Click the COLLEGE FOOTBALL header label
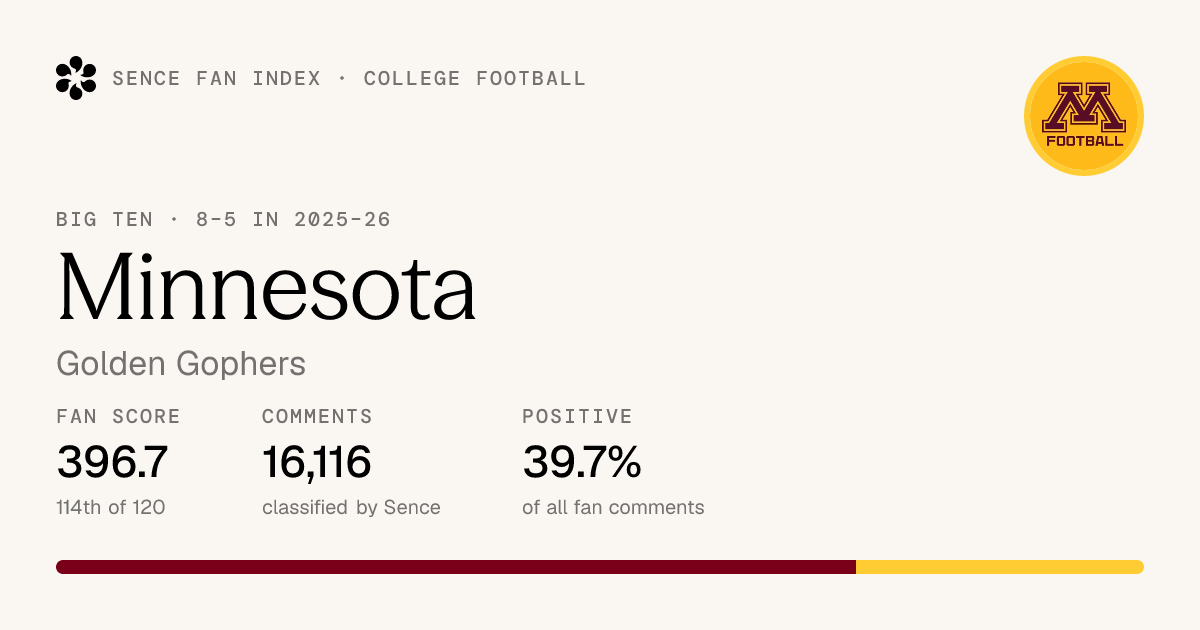 pos(475,78)
